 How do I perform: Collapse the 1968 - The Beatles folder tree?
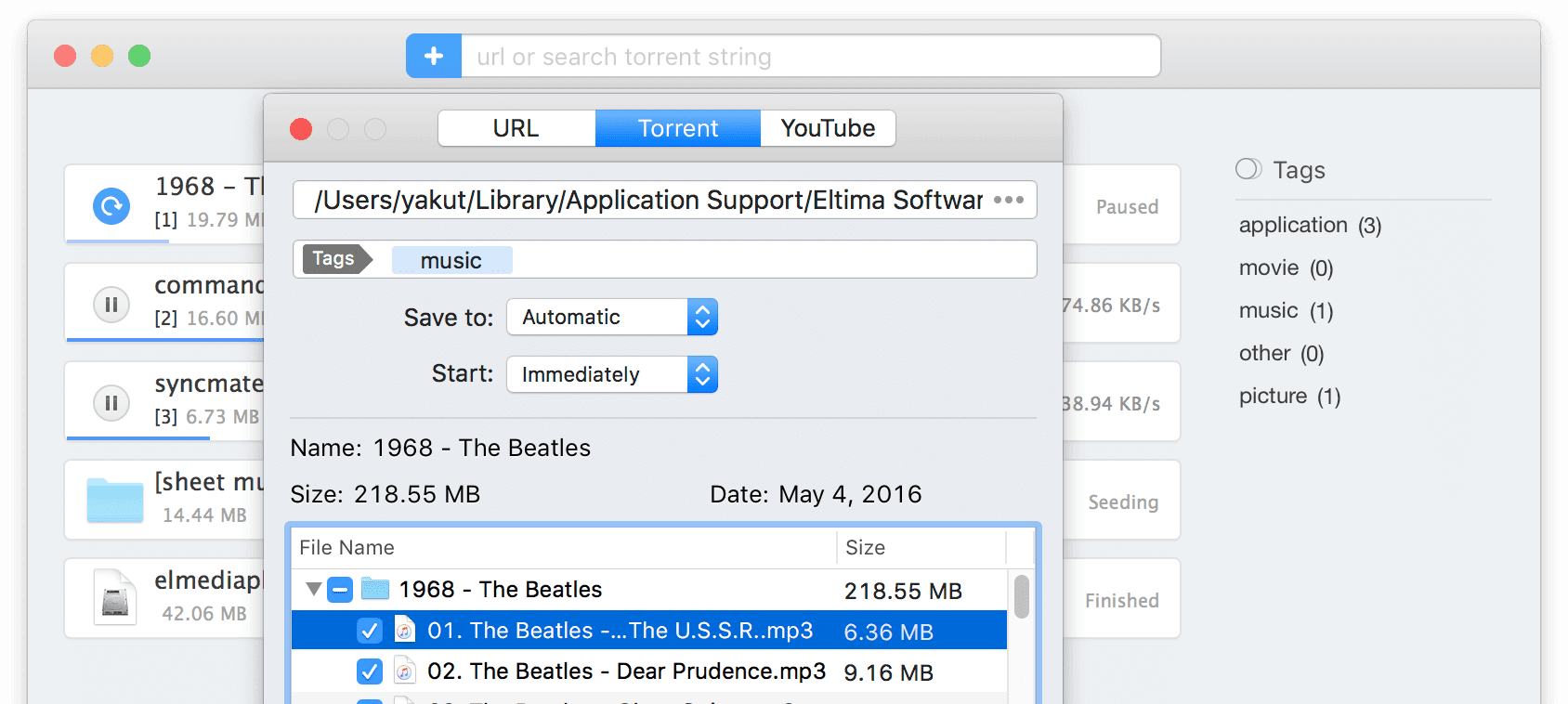(x=313, y=589)
